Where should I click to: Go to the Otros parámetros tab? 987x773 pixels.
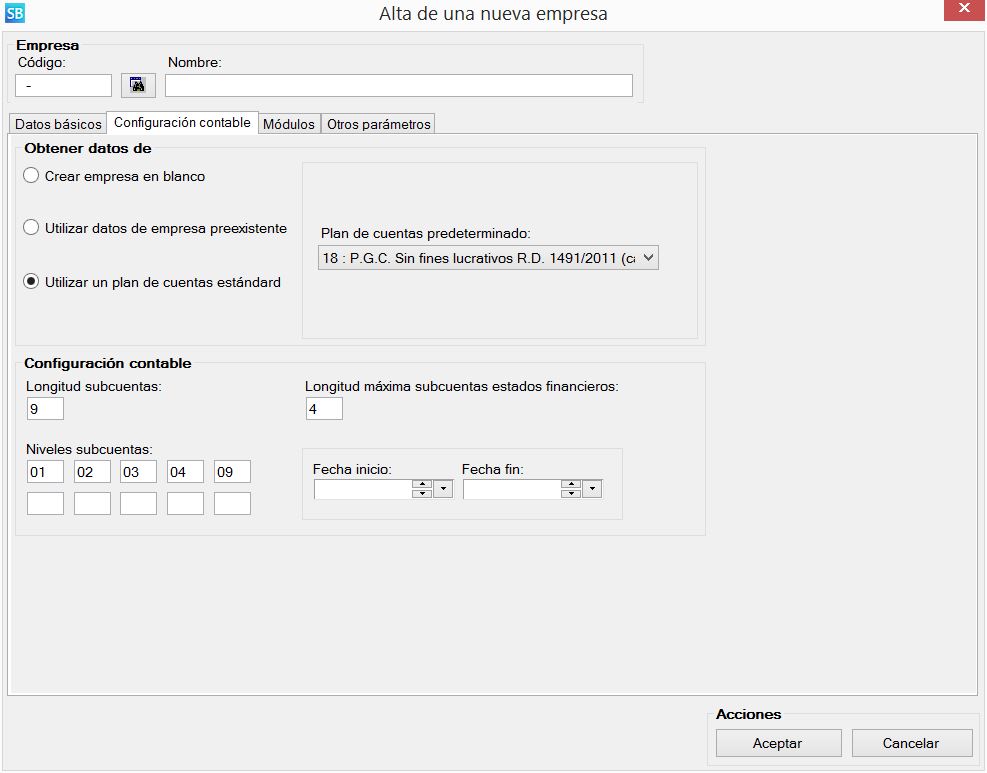click(378, 124)
